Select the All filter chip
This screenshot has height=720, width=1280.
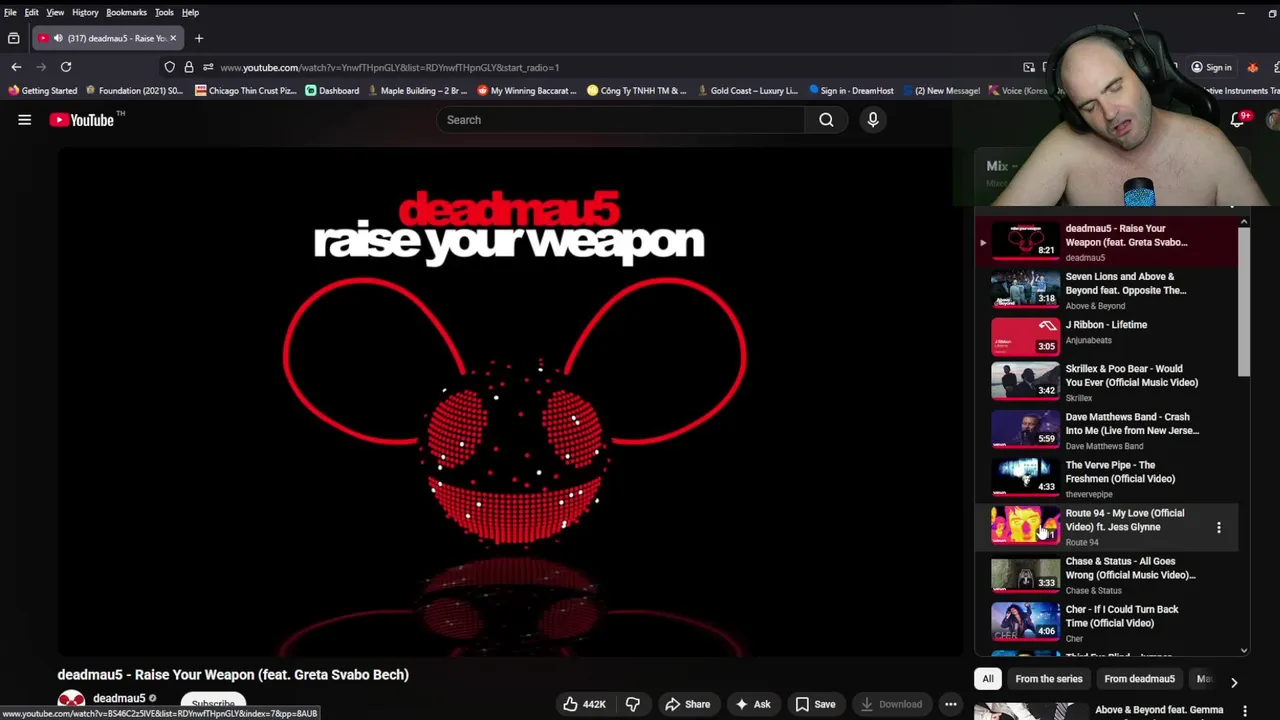987,679
